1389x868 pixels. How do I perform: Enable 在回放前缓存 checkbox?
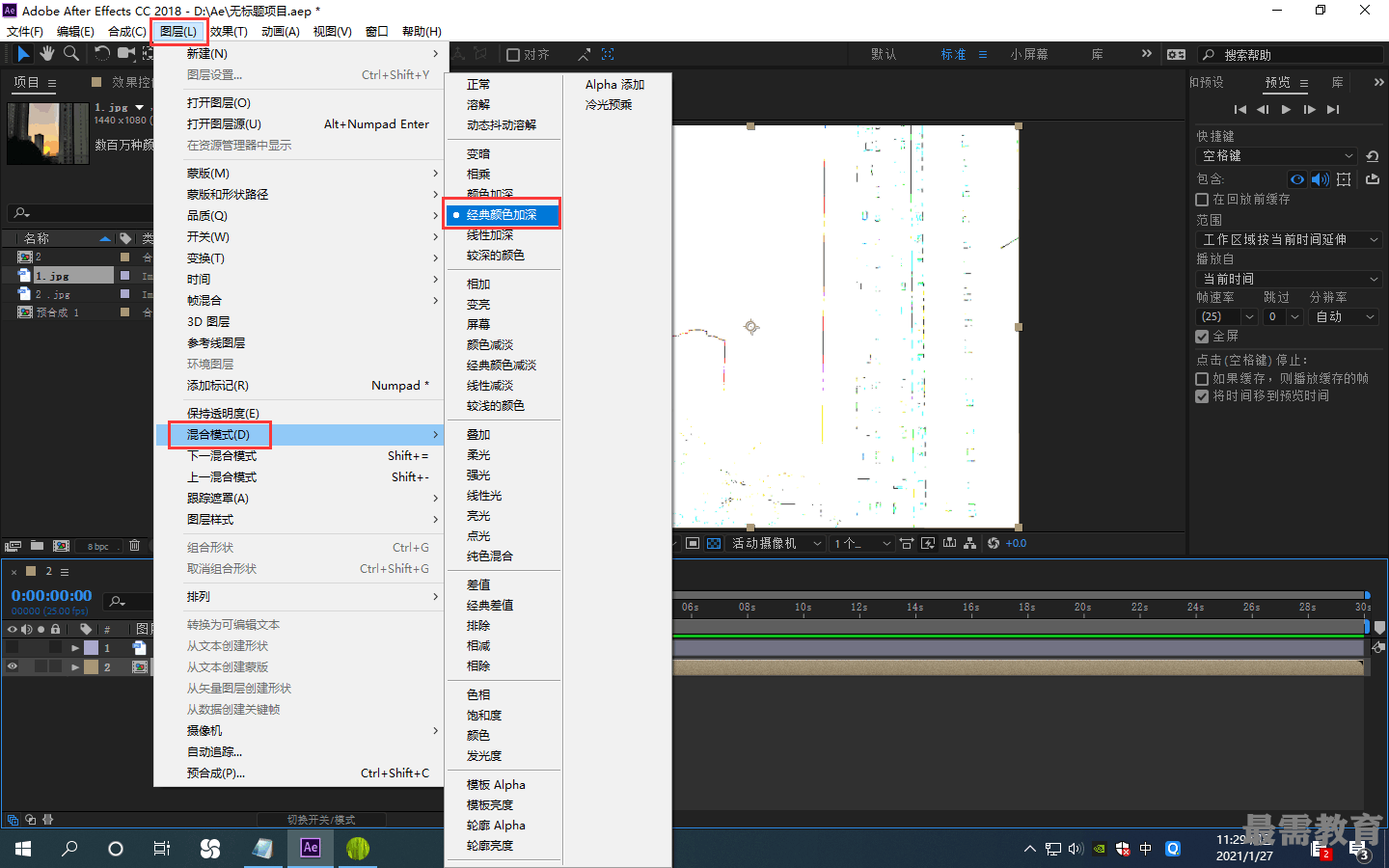1202,200
